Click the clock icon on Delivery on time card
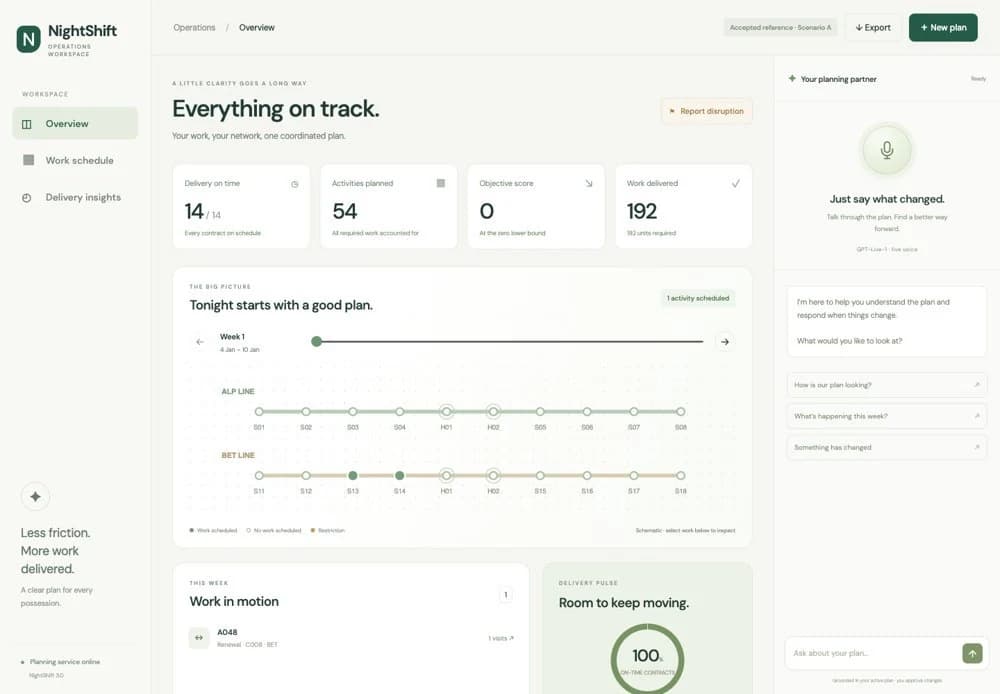1000x694 pixels. click(x=295, y=184)
